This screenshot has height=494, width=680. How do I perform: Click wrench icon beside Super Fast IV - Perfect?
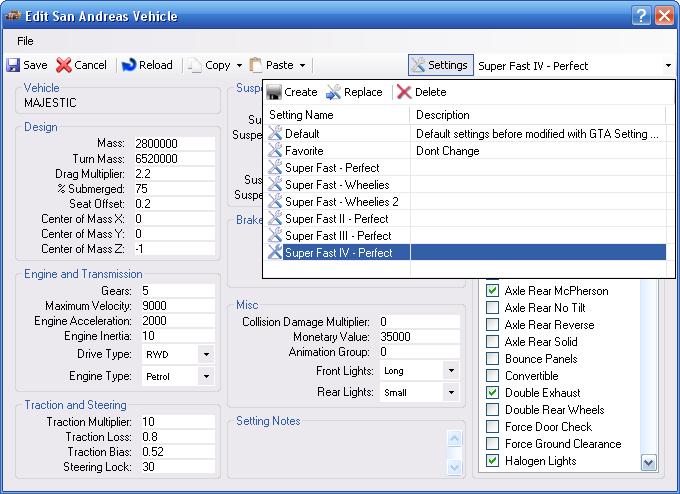[x=275, y=252]
